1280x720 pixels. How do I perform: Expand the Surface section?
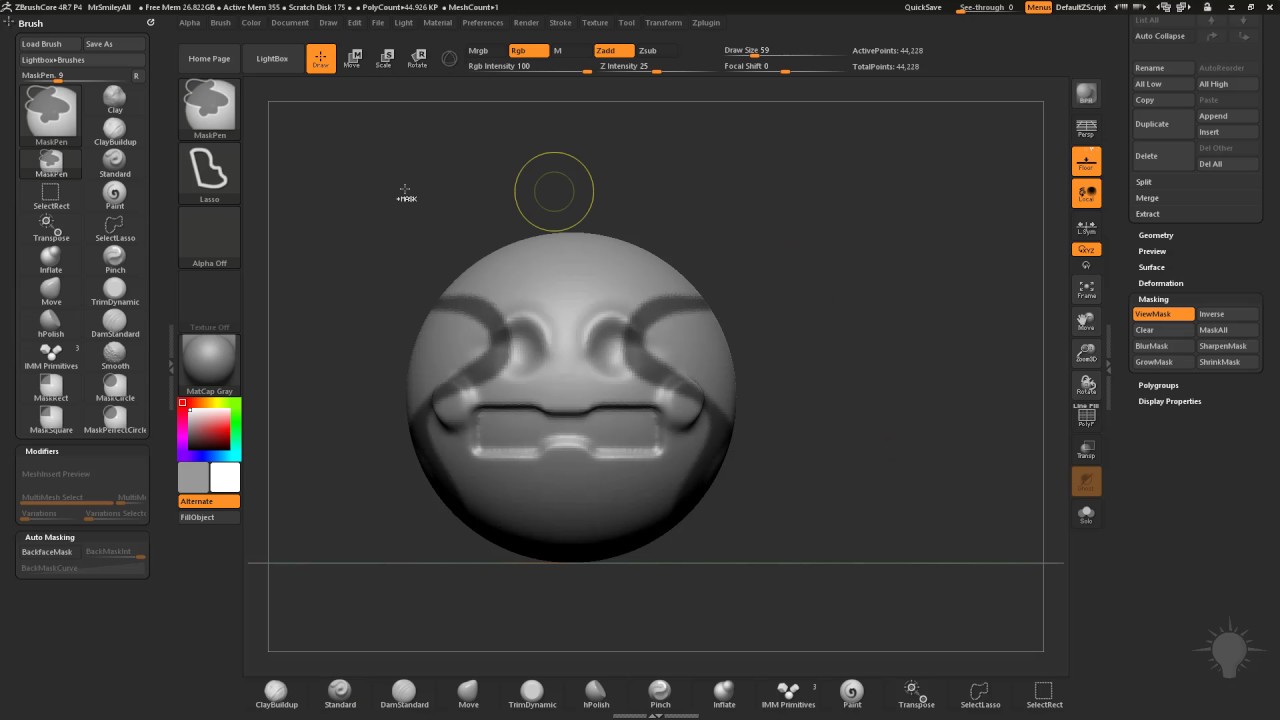click(x=1152, y=267)
